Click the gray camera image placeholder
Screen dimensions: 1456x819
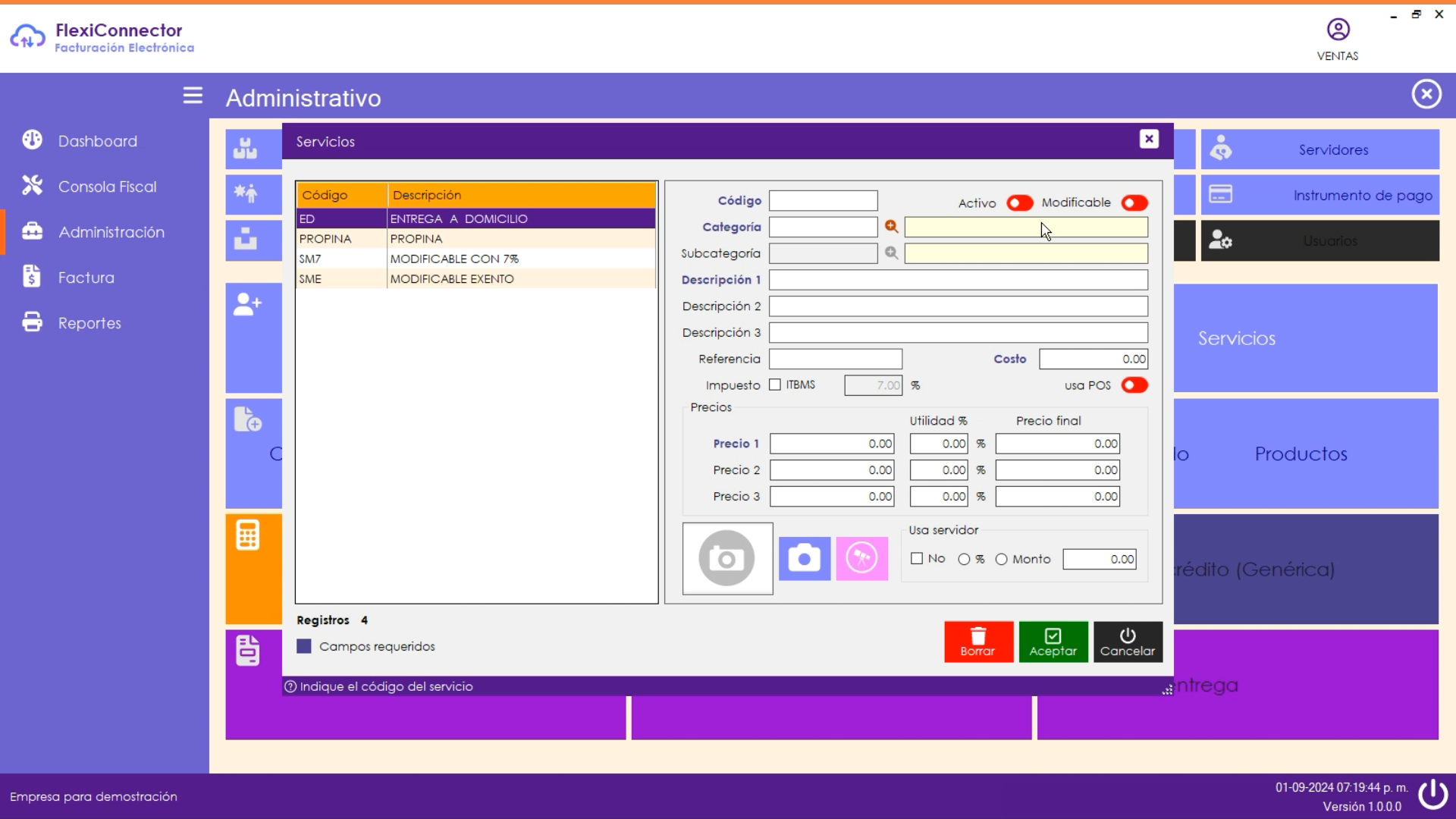tap(727, 559)
